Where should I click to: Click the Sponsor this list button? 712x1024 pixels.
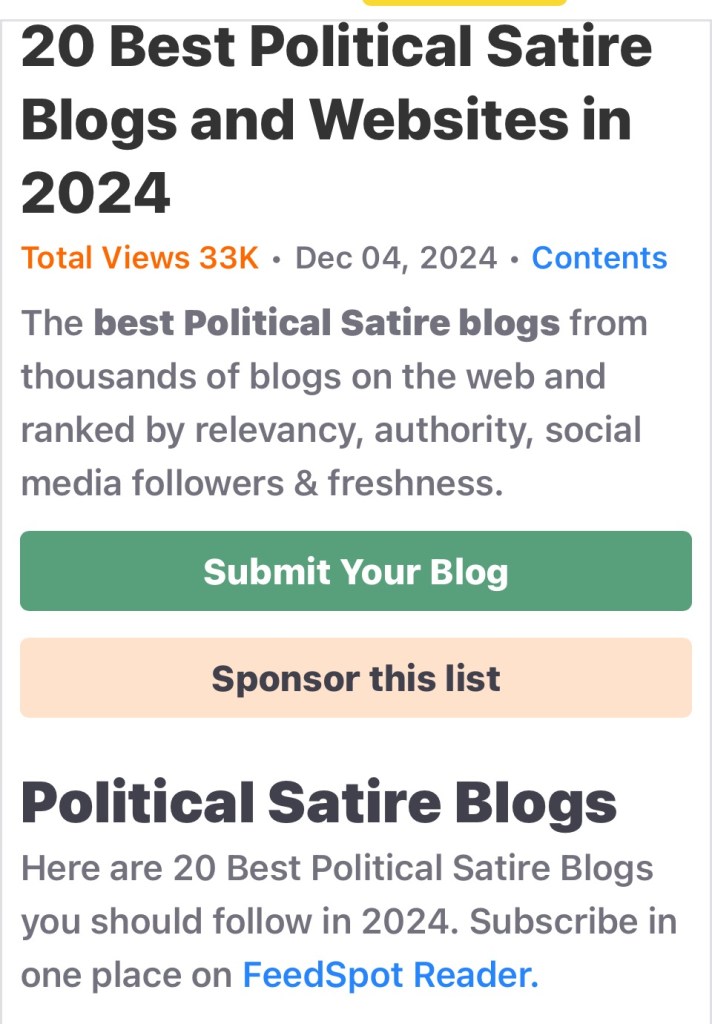[x=356, y=679]
